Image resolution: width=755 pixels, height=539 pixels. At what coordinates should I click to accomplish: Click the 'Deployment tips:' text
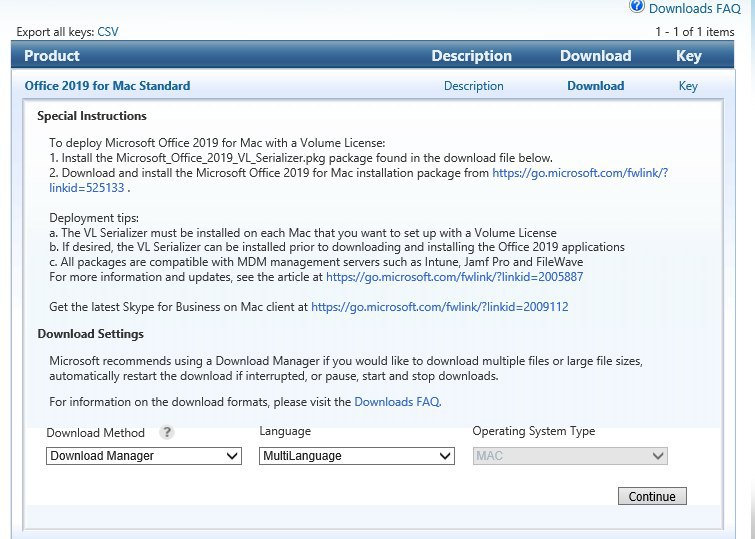pos(94,218)
